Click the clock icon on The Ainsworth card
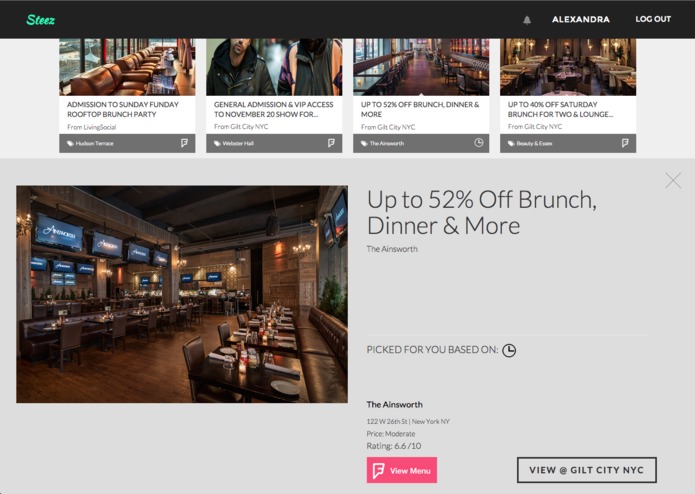 point(479,143)
